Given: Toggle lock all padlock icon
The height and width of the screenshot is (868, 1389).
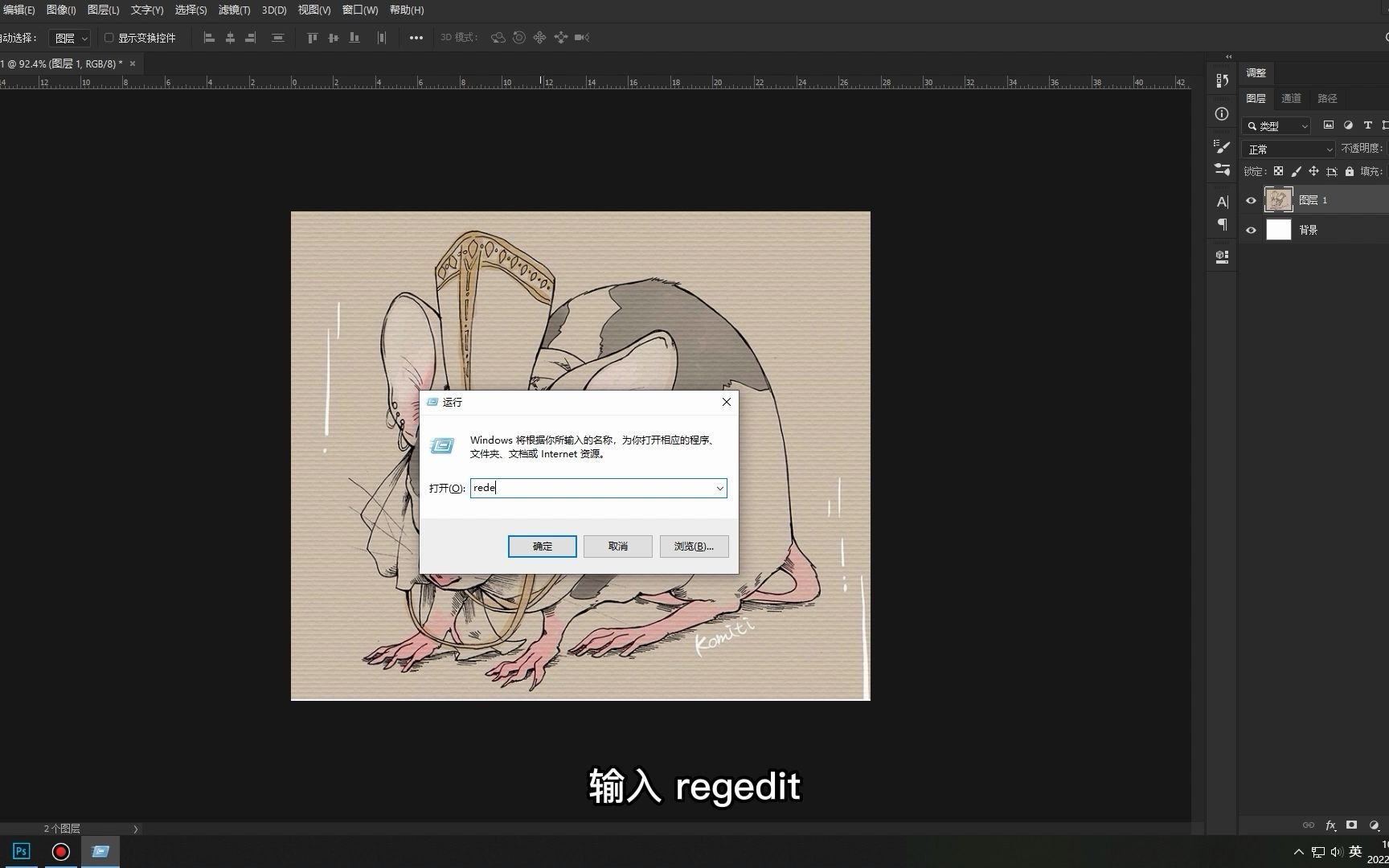Looking at the screenshot, I should coord(1350,171).
